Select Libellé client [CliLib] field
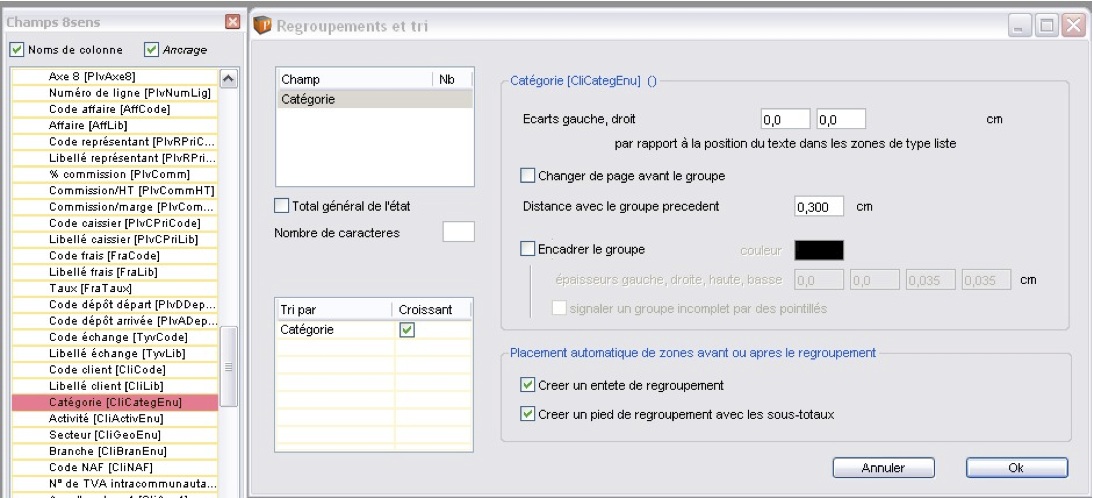The height and width of the screenshot is (498, 1093). 115,386
